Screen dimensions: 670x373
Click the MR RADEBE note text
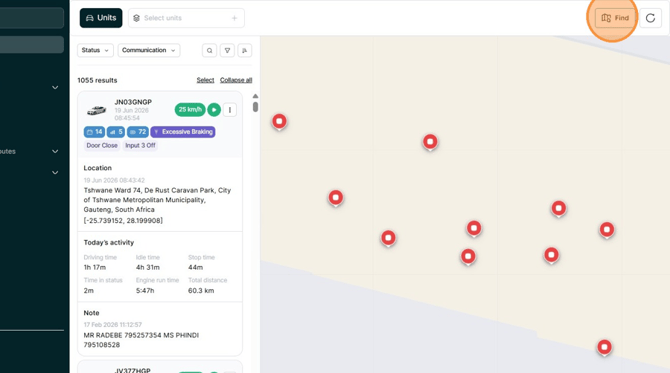141,340
